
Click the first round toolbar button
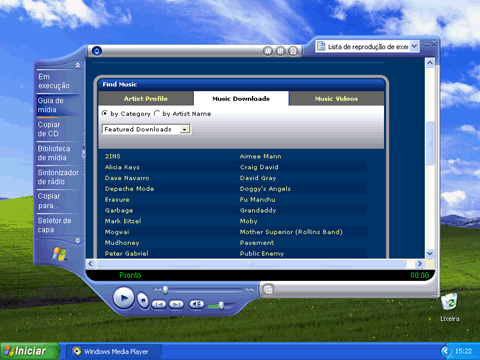268,51
